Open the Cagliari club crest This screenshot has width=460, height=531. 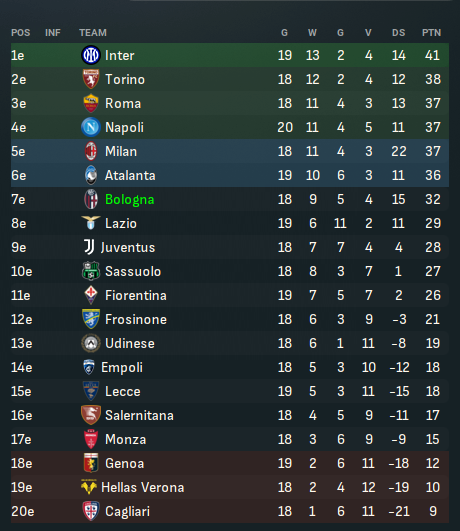point(91,511)
